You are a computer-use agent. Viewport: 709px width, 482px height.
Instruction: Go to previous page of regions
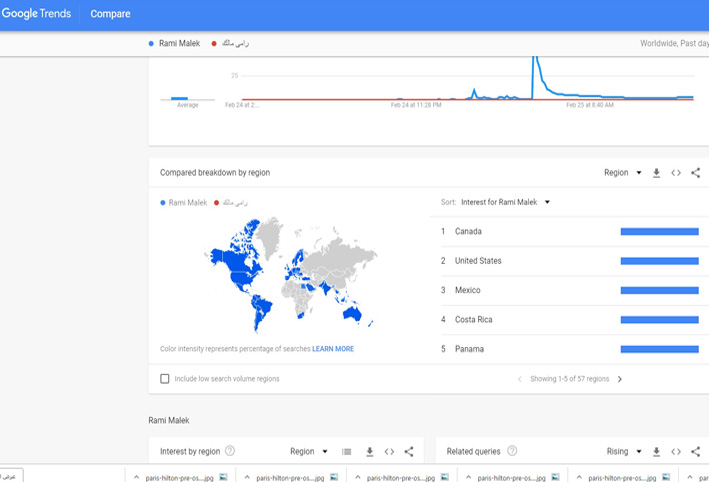pyautogui.click(x=520, y=379)
